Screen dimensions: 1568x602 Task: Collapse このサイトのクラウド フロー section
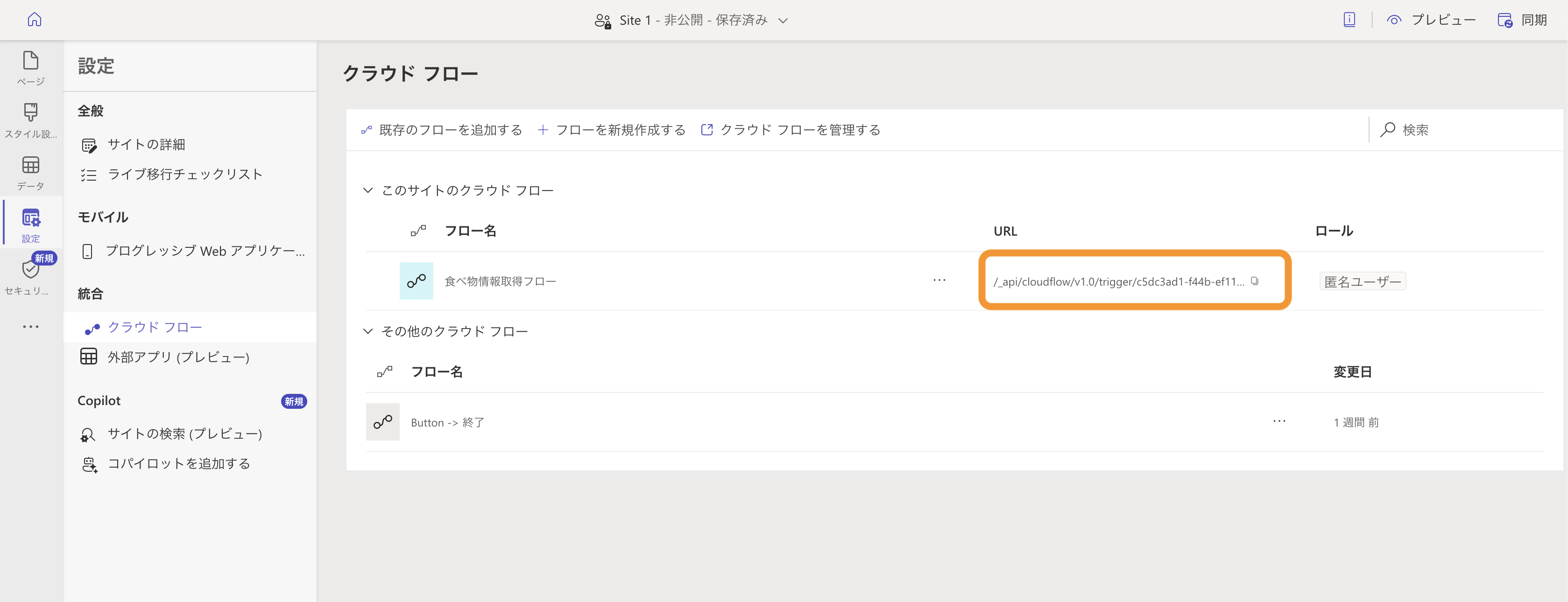[x=367, y=190]
